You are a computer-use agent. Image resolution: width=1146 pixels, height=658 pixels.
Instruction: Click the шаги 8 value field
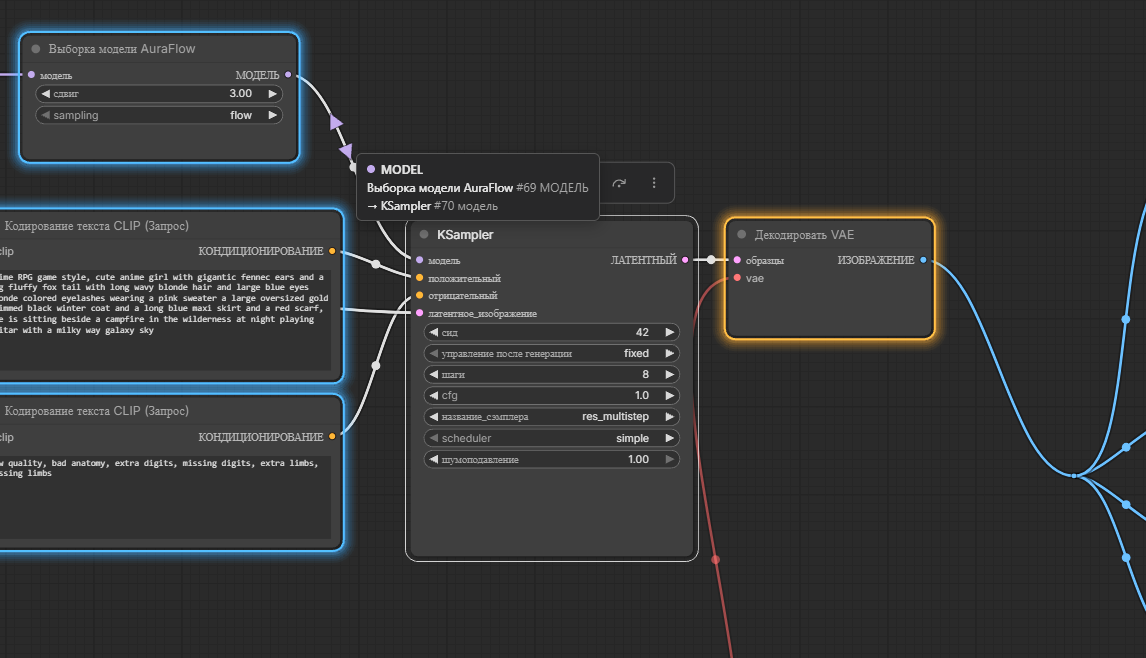pyautogui.click(x=552, y=374)
